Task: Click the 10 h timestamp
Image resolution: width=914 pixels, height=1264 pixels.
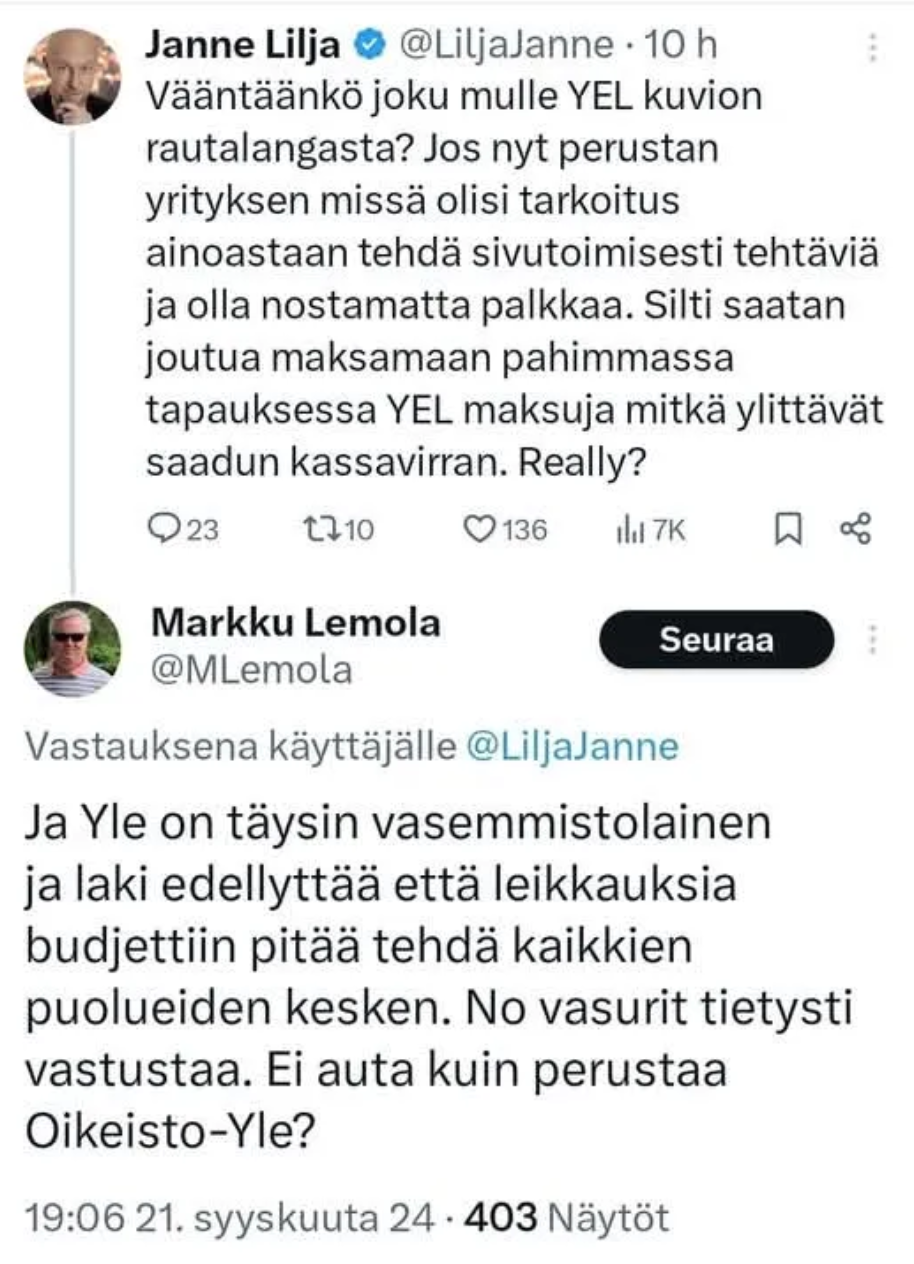Action: (682, 45)
